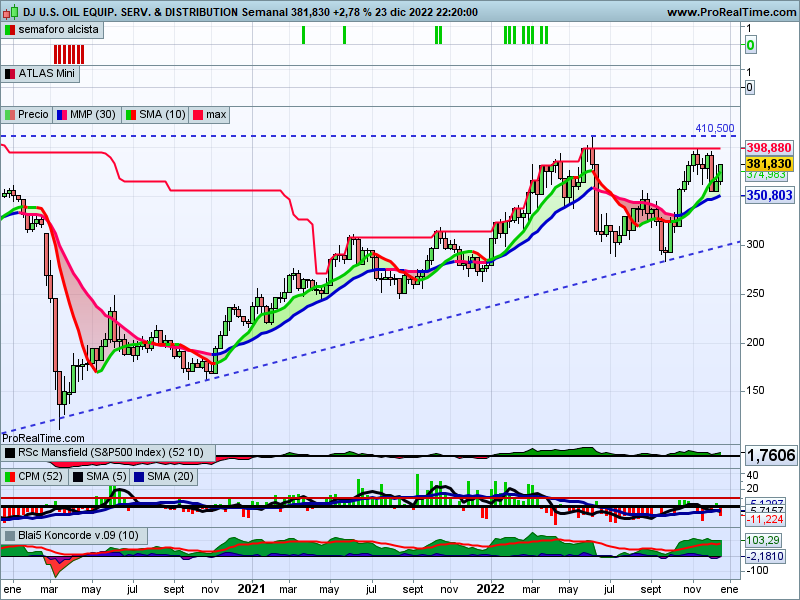Click the candlestick icon beside the chart title

pyautogui.click(x=11, y=11)
